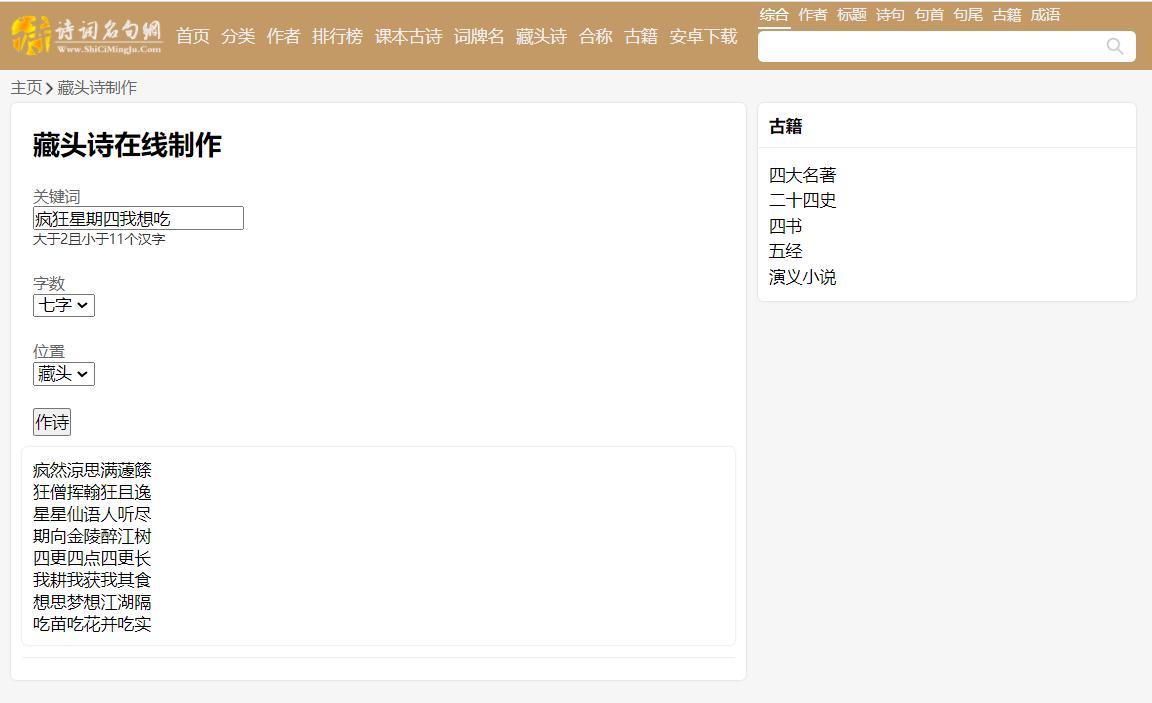Screen dimensions: 1152x703
Task: Switch to the 成语 search filter
Action: click(x=1046, y=15)
